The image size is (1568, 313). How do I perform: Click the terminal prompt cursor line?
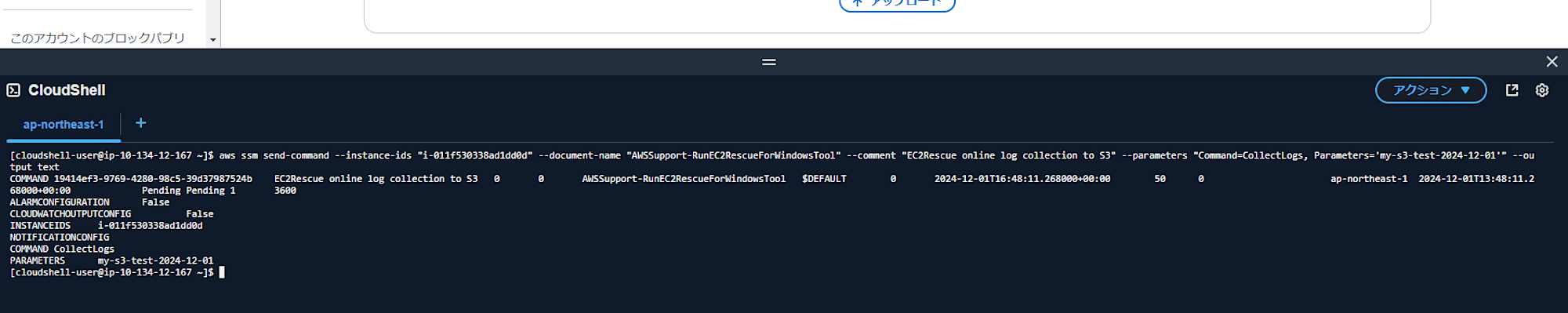118,272
